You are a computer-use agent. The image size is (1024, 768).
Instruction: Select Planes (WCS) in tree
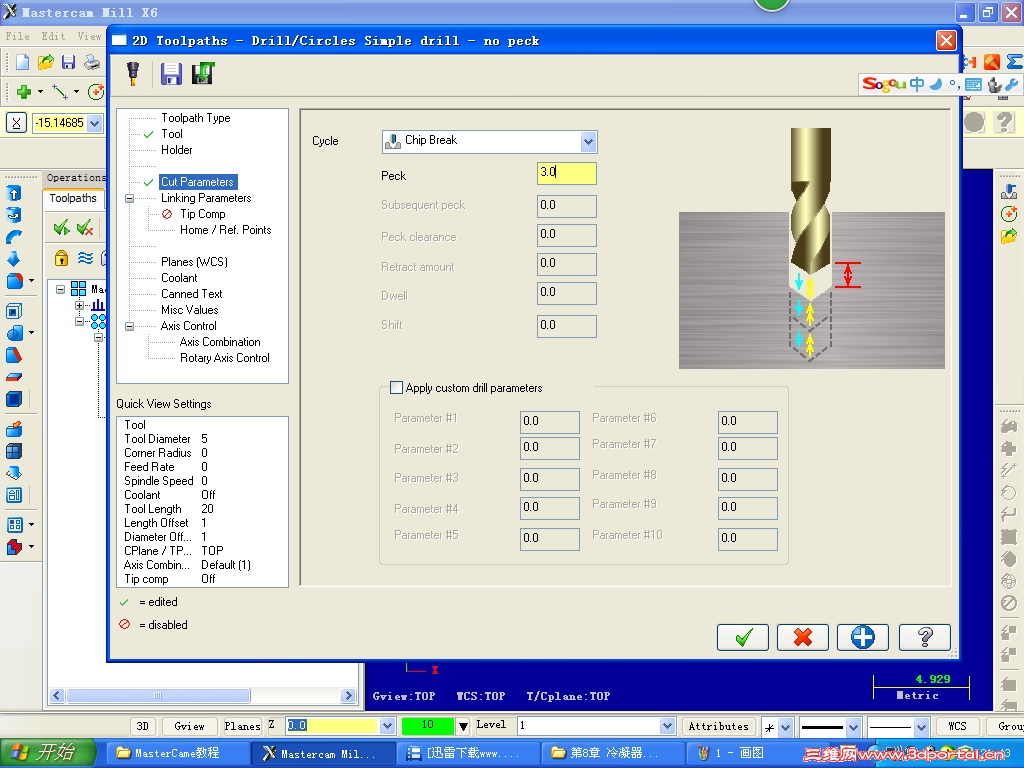[x=195, y=262]
